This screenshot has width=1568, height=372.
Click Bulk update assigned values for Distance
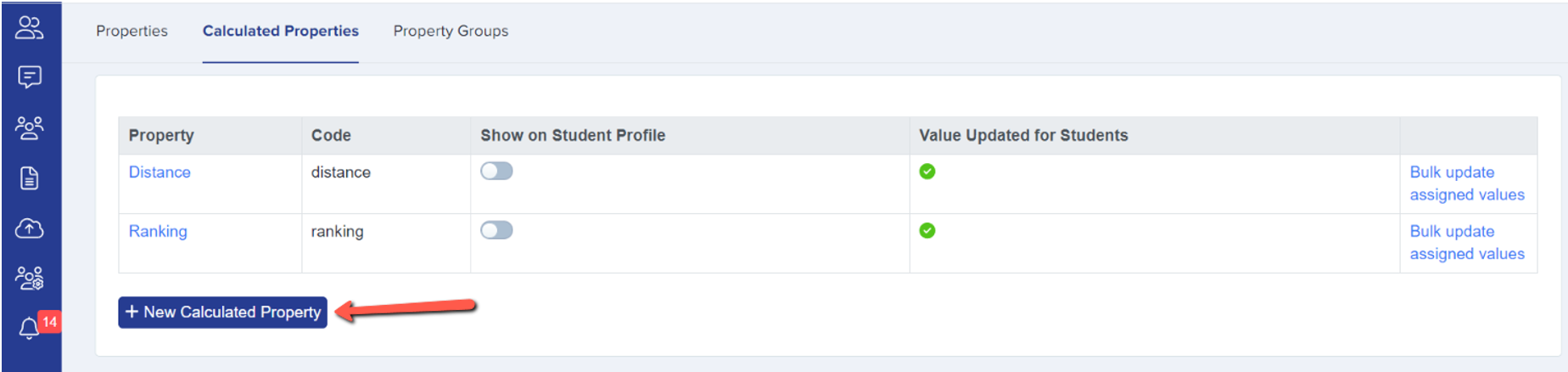click(1467, 183)
